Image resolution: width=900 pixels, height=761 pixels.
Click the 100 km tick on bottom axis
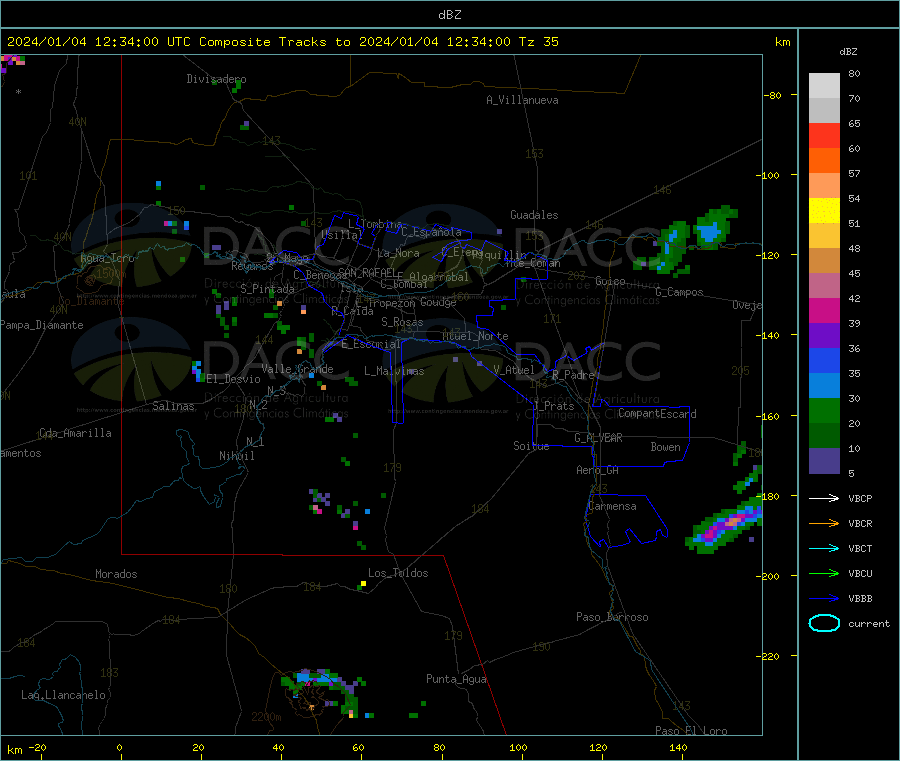(518, 747)
